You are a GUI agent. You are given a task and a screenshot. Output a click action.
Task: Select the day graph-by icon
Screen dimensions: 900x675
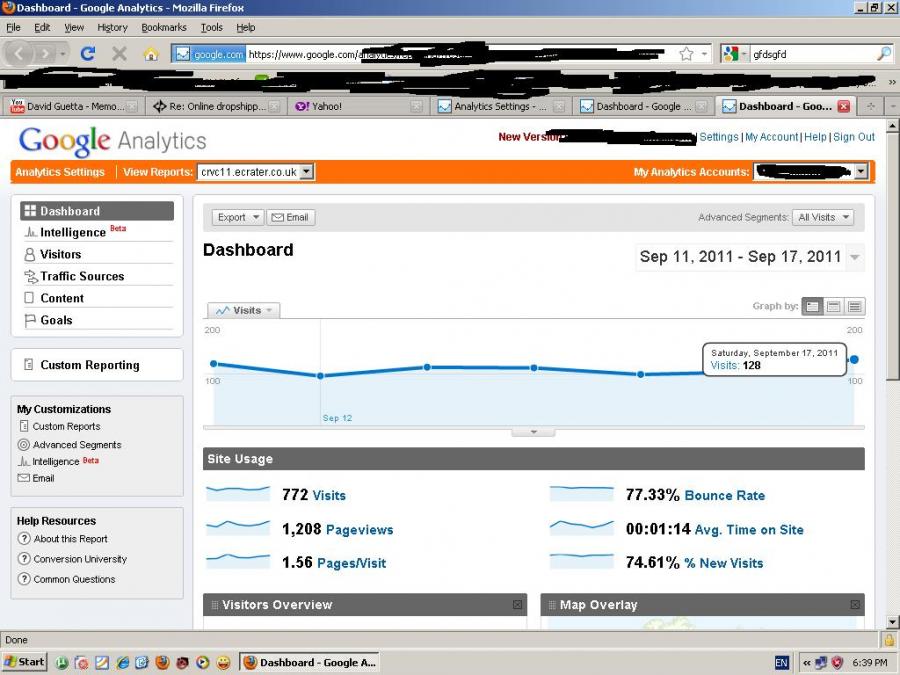pyautogui.click(x=812, y=307)
